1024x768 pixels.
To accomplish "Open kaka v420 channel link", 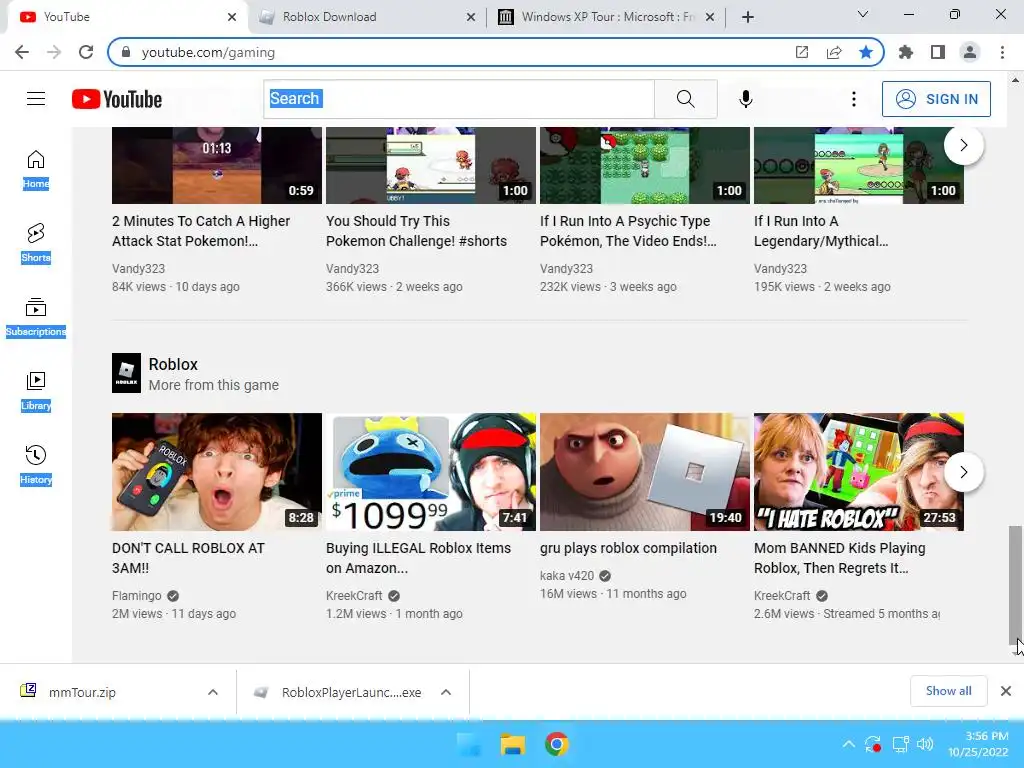I will 567,575.
